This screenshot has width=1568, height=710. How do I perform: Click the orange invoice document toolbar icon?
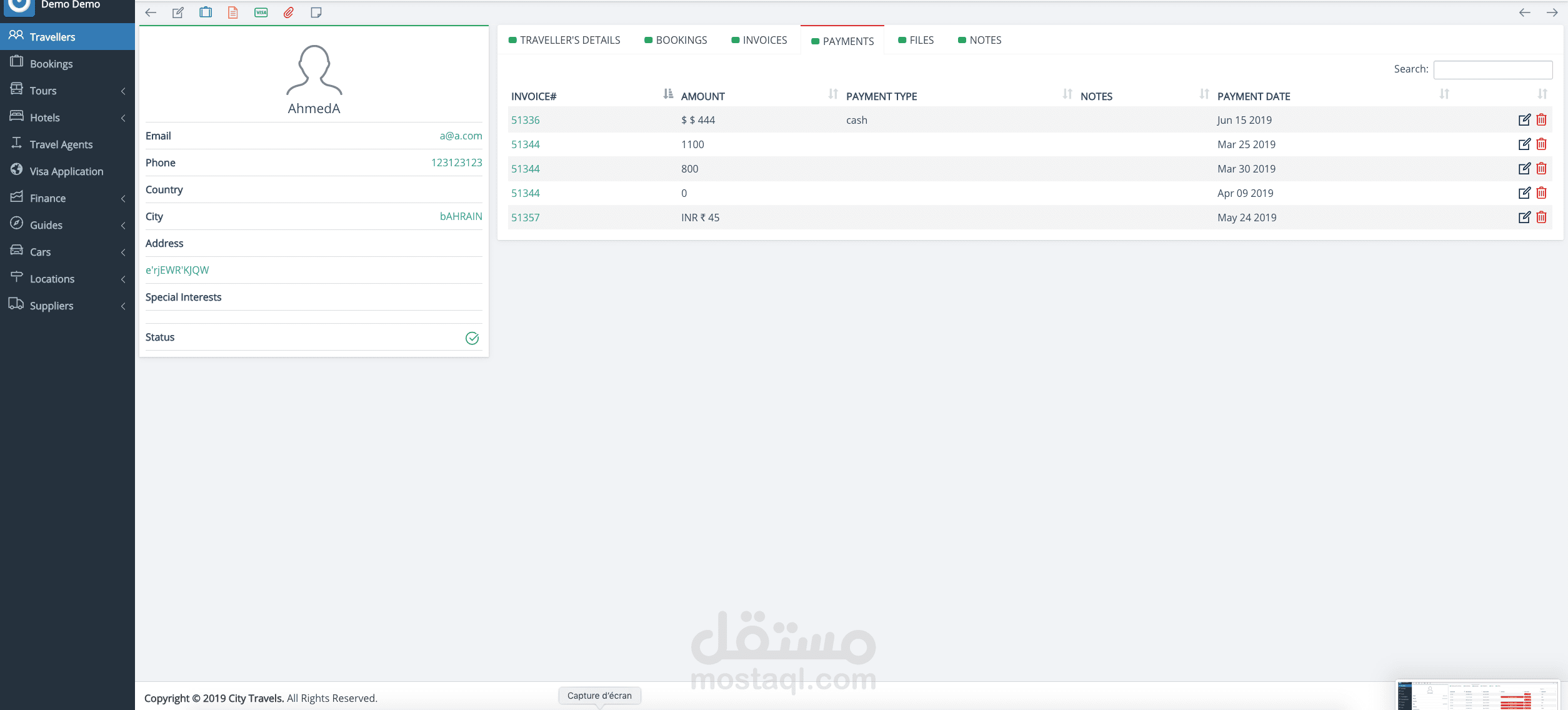coord(233,12)
